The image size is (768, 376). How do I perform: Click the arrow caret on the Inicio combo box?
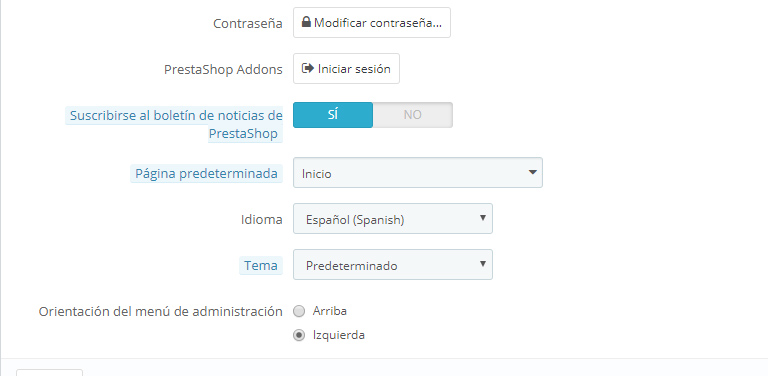tap(533, 172)
